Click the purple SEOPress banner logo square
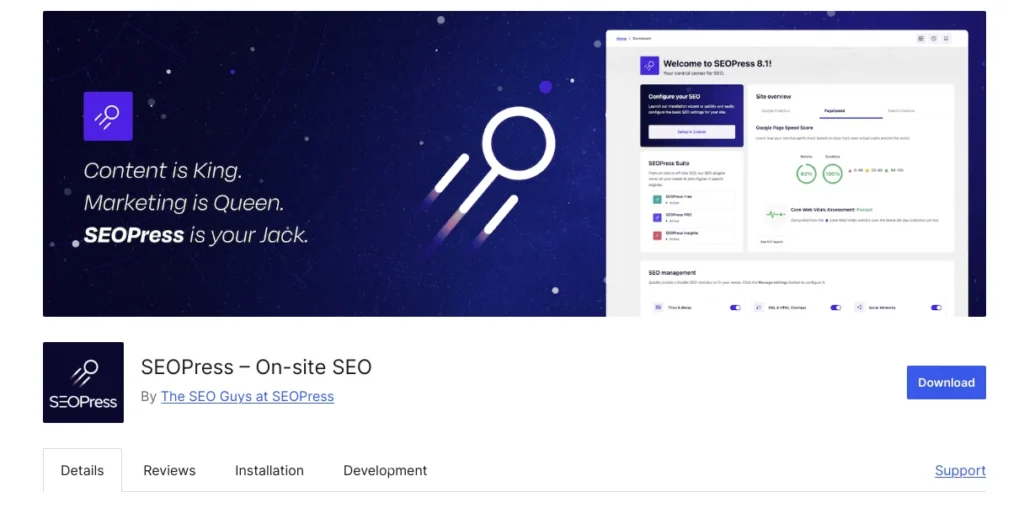The image size is (1024, 519). tap(108, 116)
